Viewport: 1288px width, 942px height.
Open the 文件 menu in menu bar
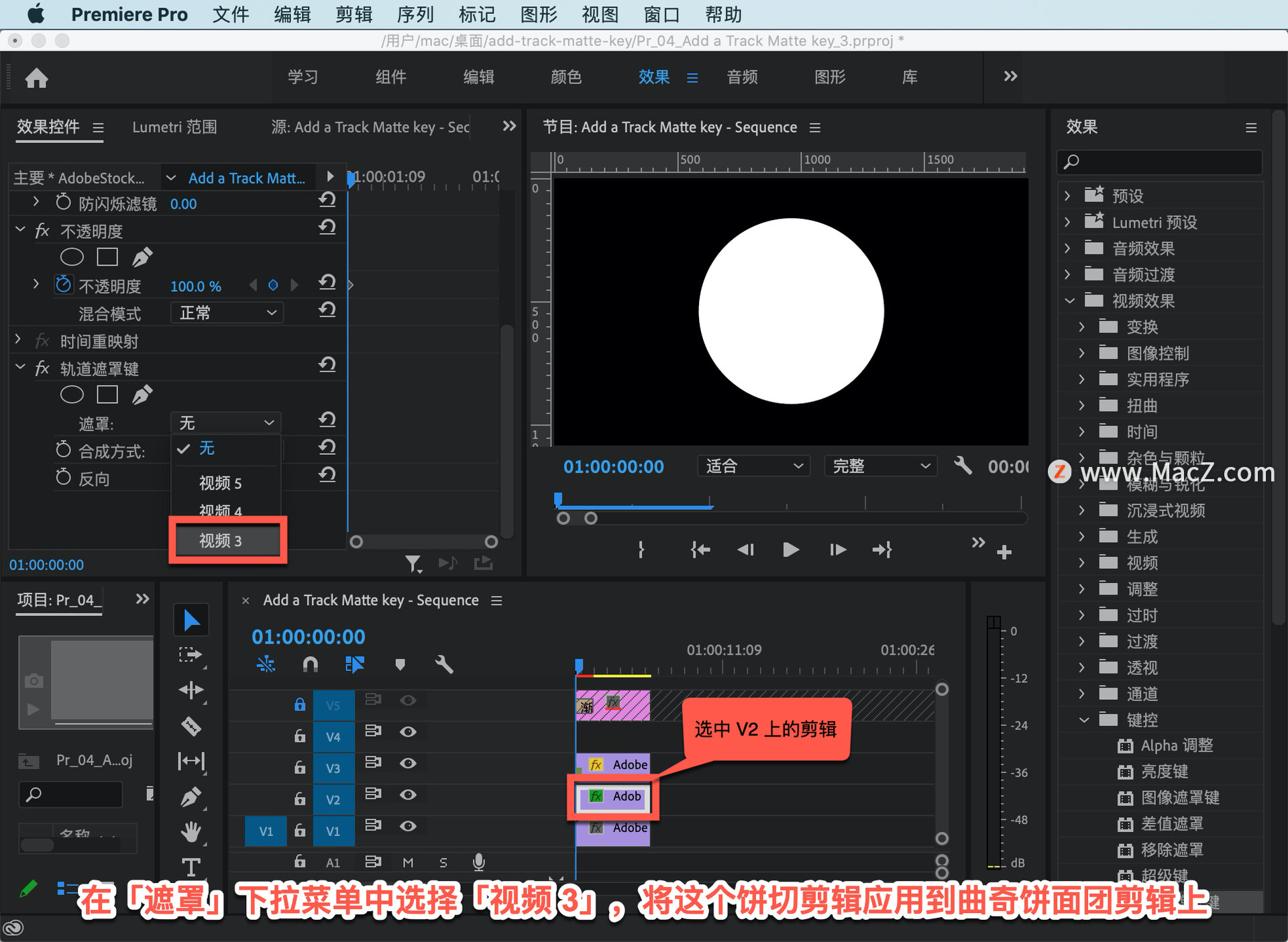(x=230, y=14)
